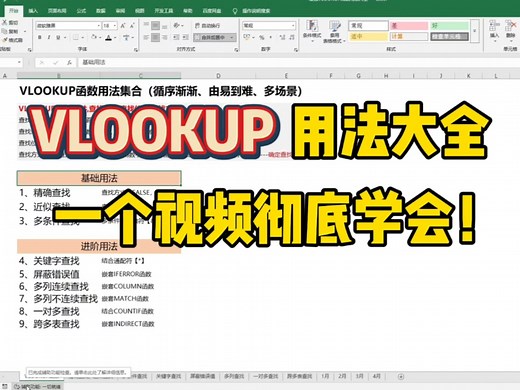
Task: Toggle middle vertical alignment
Action: 155,26
